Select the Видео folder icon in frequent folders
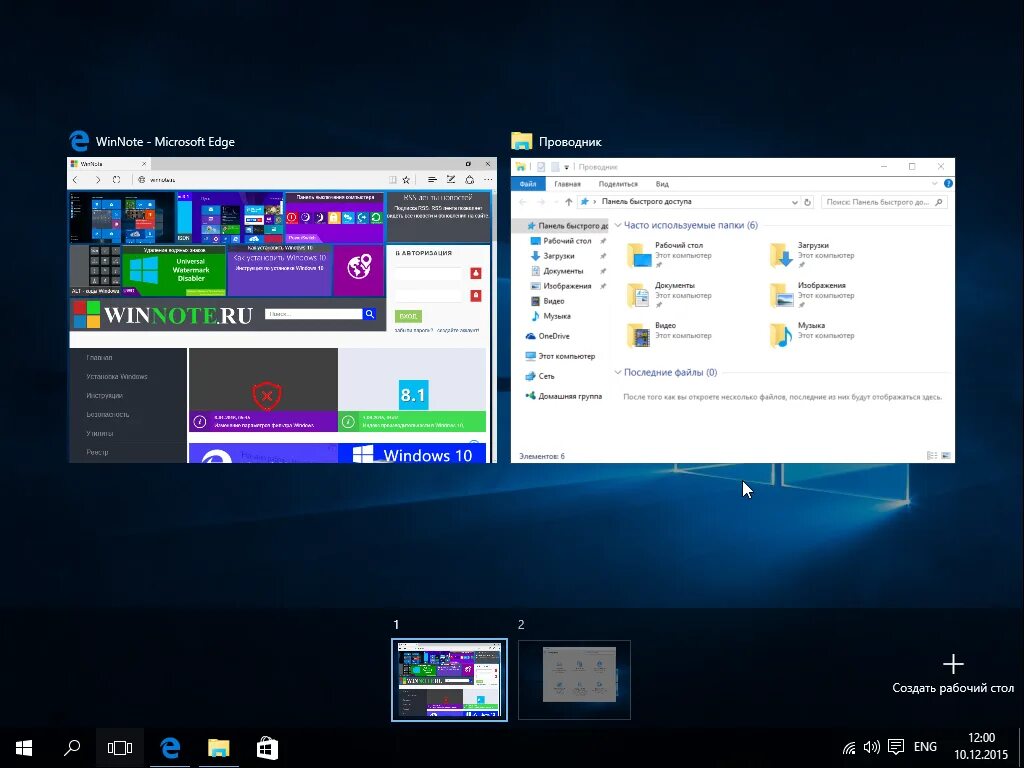 coord(639,335)
